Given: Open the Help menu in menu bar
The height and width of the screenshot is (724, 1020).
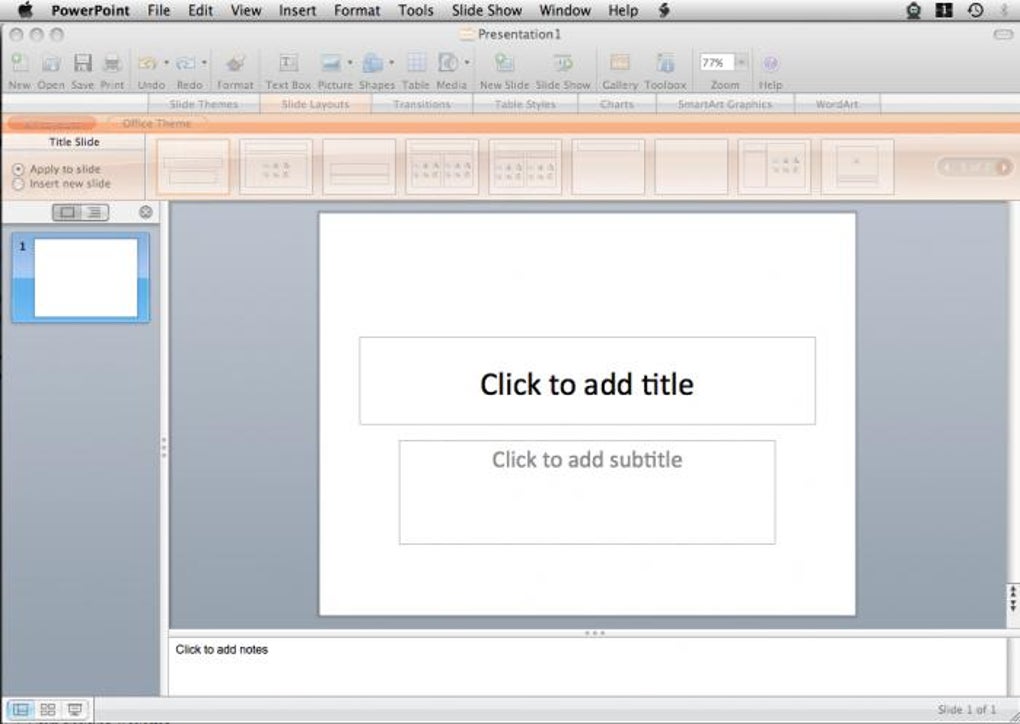Looking at the screenshot, I should click(623, 10).
